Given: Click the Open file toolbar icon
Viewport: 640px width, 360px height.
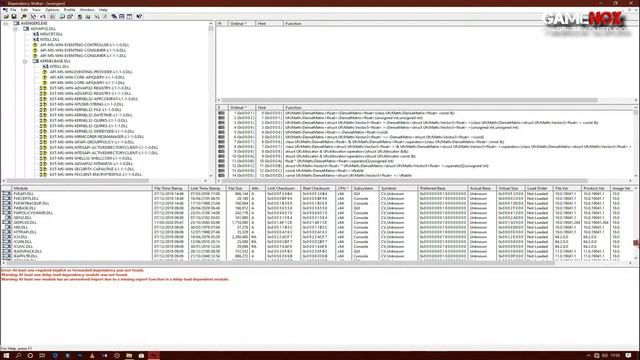Looking at the screenshot, I should click(x=6, y=17).
